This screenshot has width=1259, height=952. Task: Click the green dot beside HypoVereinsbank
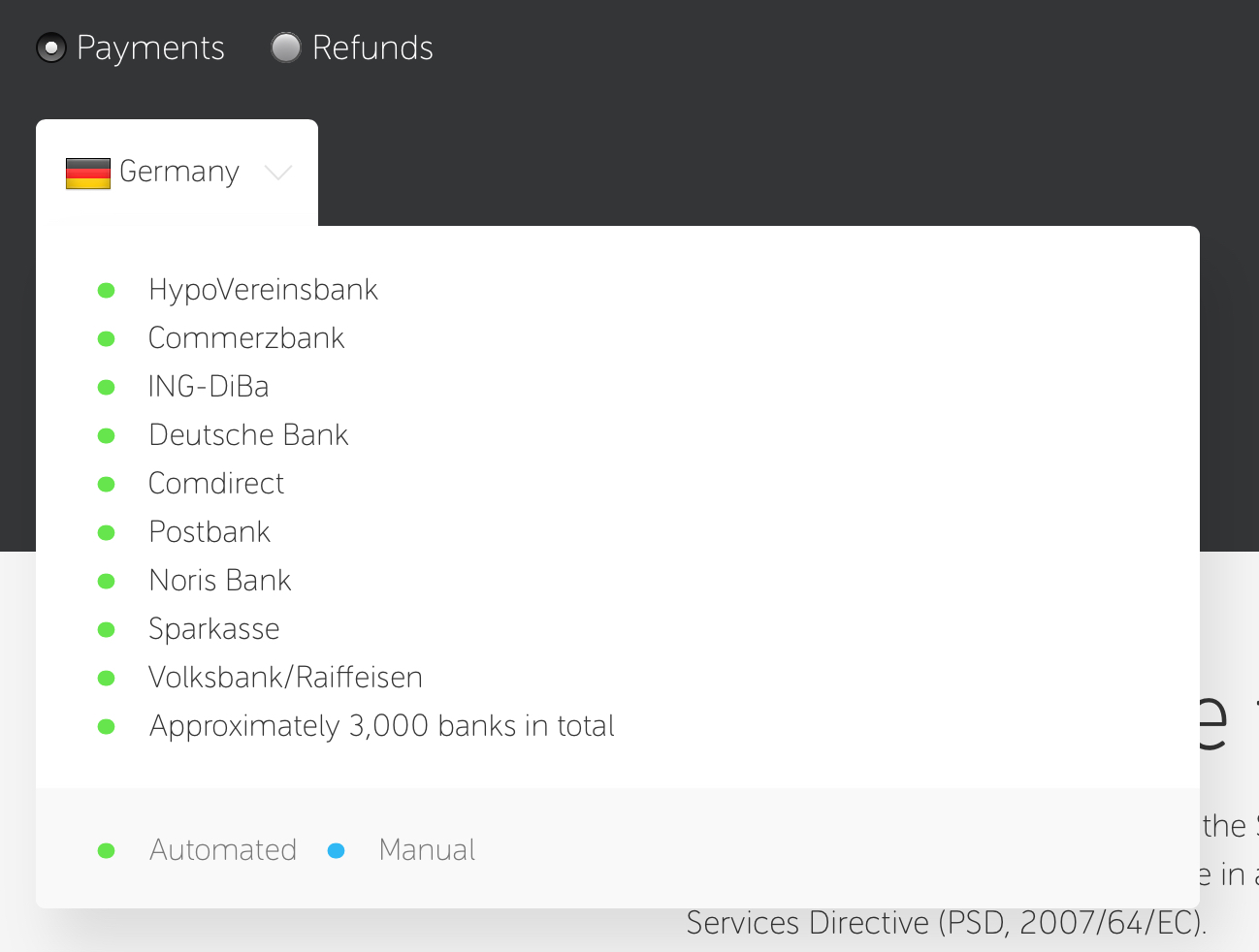tap(107, 291)
